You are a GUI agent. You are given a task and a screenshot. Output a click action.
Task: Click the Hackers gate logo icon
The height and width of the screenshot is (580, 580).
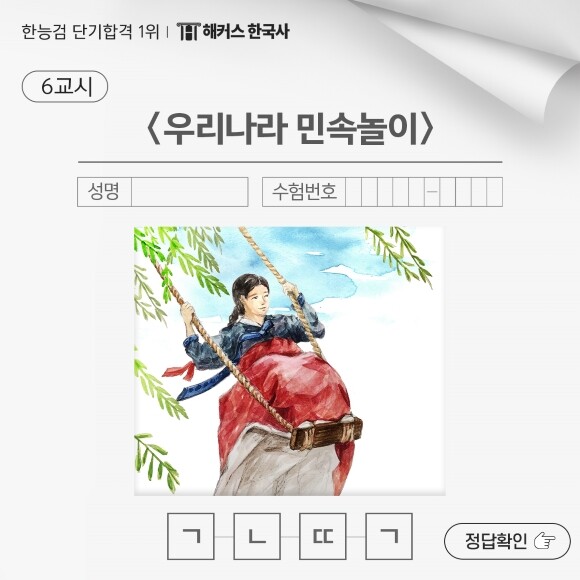click(189, 31)
